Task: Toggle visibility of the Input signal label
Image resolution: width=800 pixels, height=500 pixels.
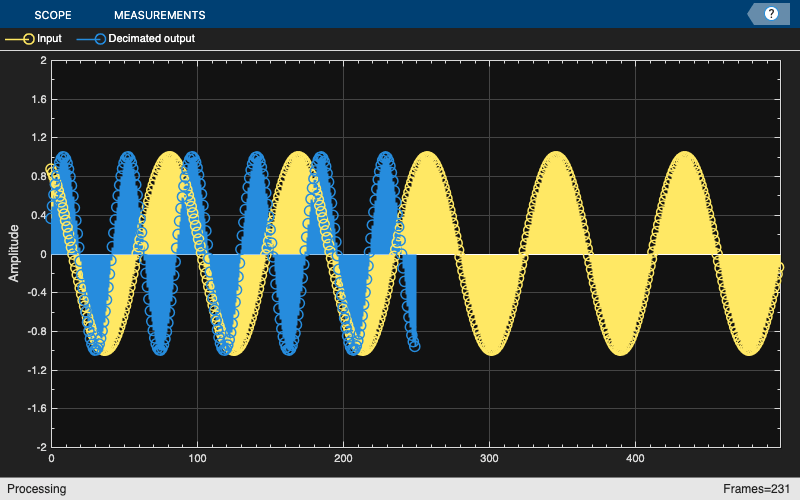Action: [49, 38]
